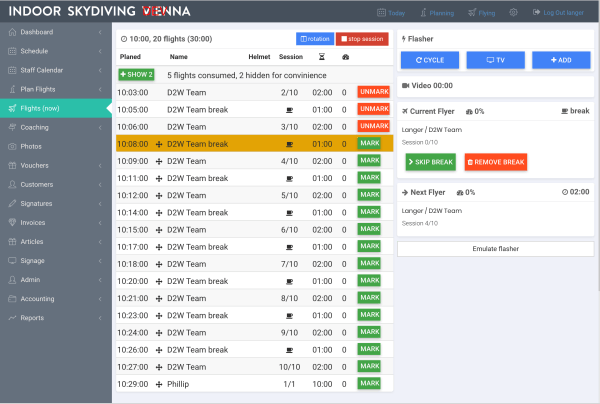Click the move handle on 10:09:00 row
Screen dimensions: 600x404
click(x=159, y=161)
